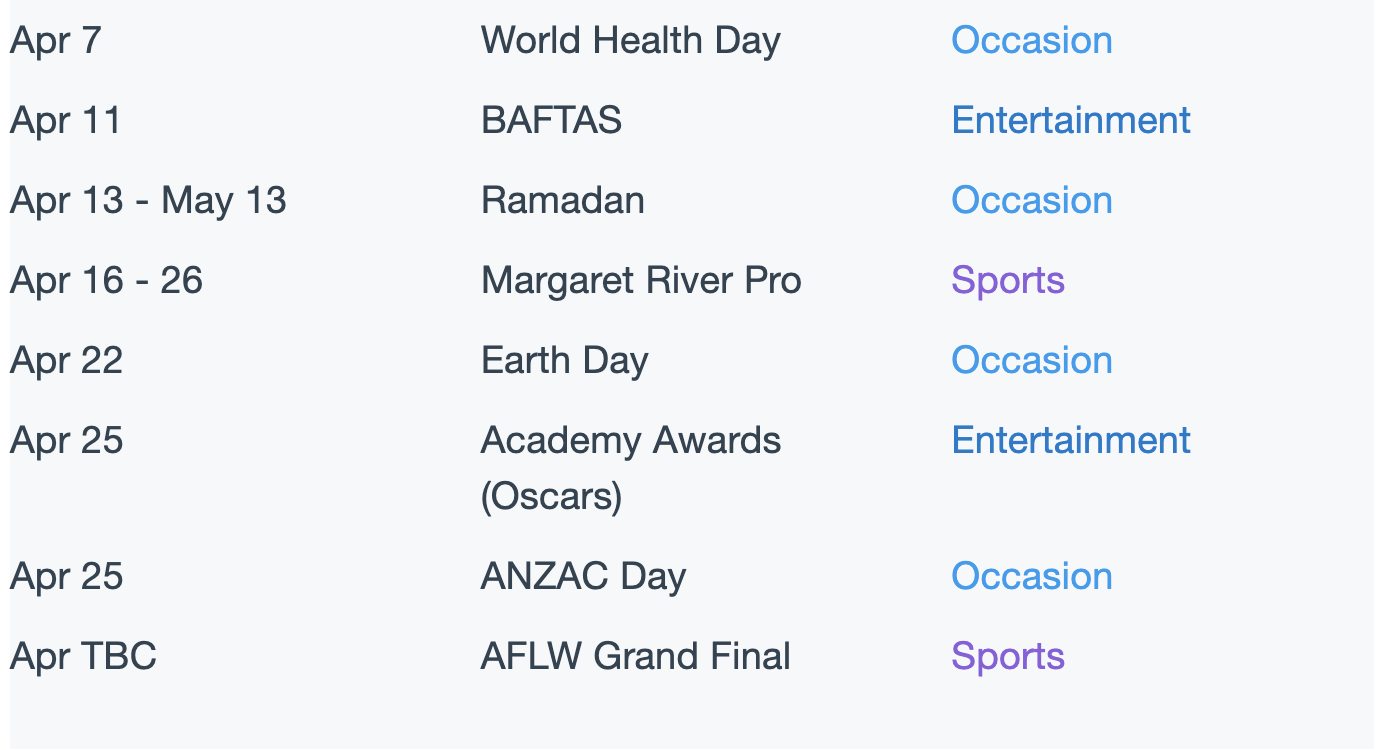Screen dimensions: 1380x750
Task: Select the World Health Day event name
Action: (x=630, y=41)
